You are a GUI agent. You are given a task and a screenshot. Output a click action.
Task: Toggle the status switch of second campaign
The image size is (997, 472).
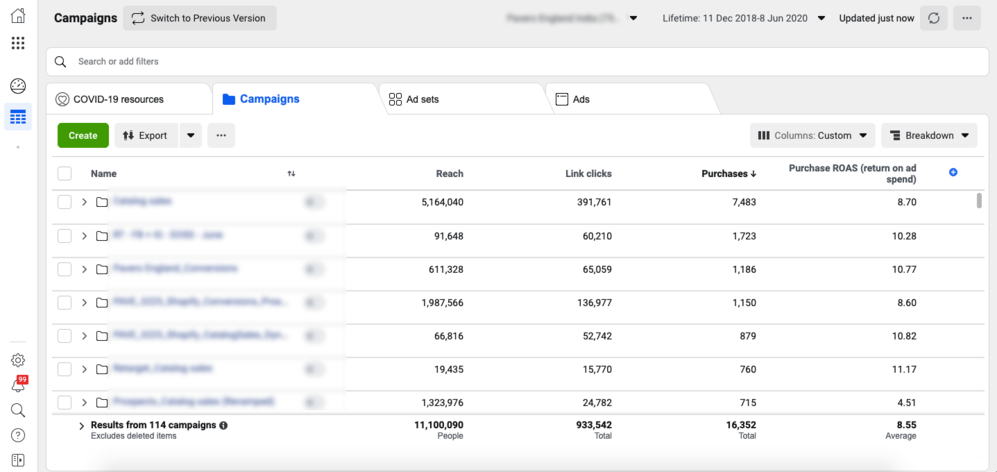pyautogui.click(x=314, y=236)
